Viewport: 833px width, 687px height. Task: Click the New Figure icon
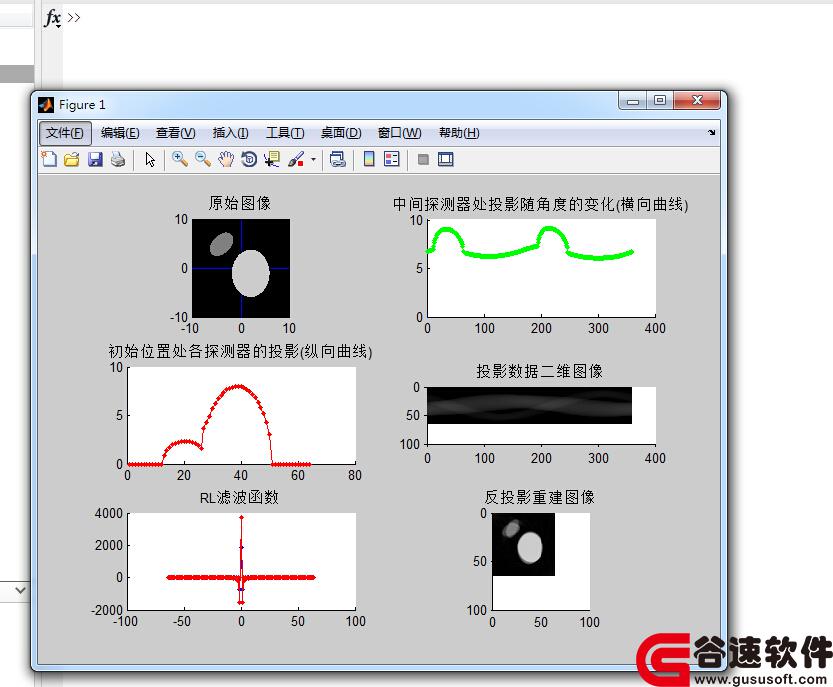click(x=49, y=159)
